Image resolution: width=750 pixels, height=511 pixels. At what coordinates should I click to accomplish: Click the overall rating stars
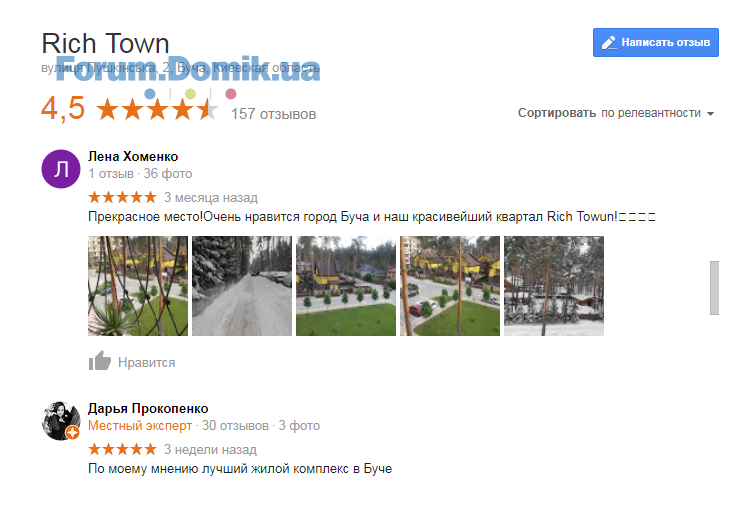157,109
